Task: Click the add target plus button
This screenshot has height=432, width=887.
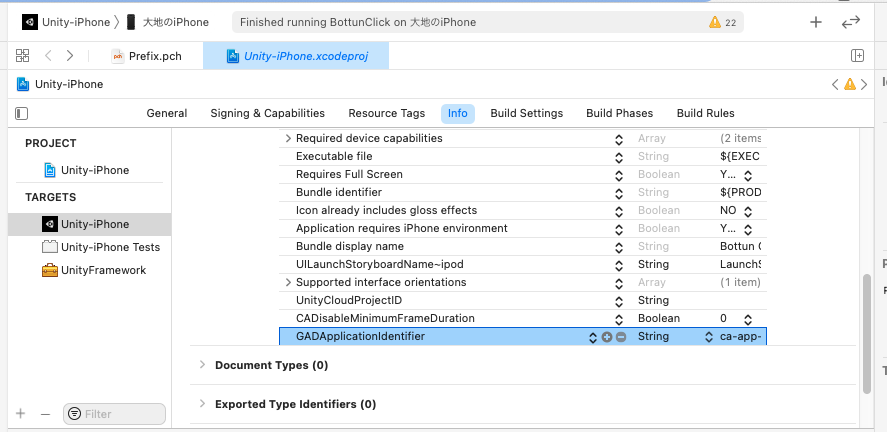Action: tap(20, 413)
